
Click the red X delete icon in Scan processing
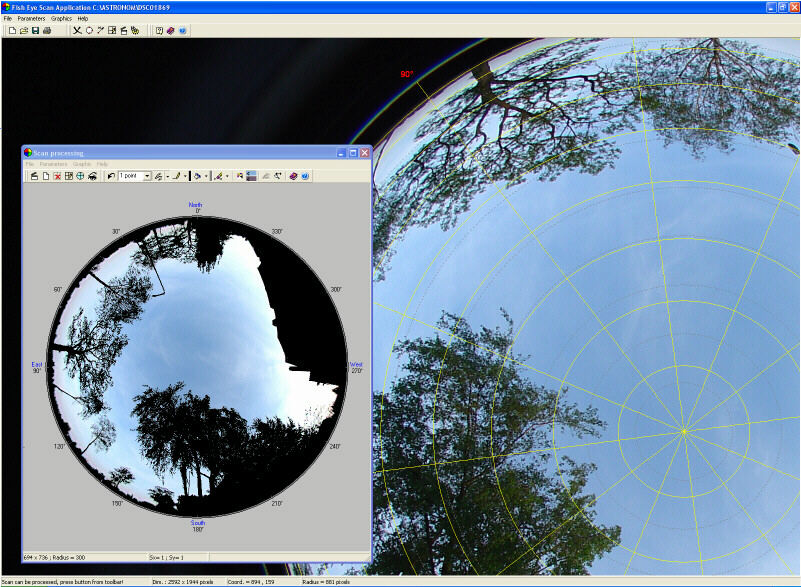coord(57,176)
